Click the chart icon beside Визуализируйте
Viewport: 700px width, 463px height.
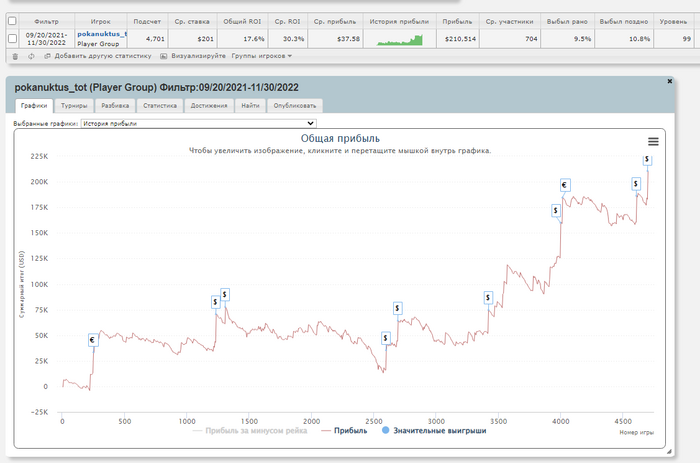(x=163, y=56)
